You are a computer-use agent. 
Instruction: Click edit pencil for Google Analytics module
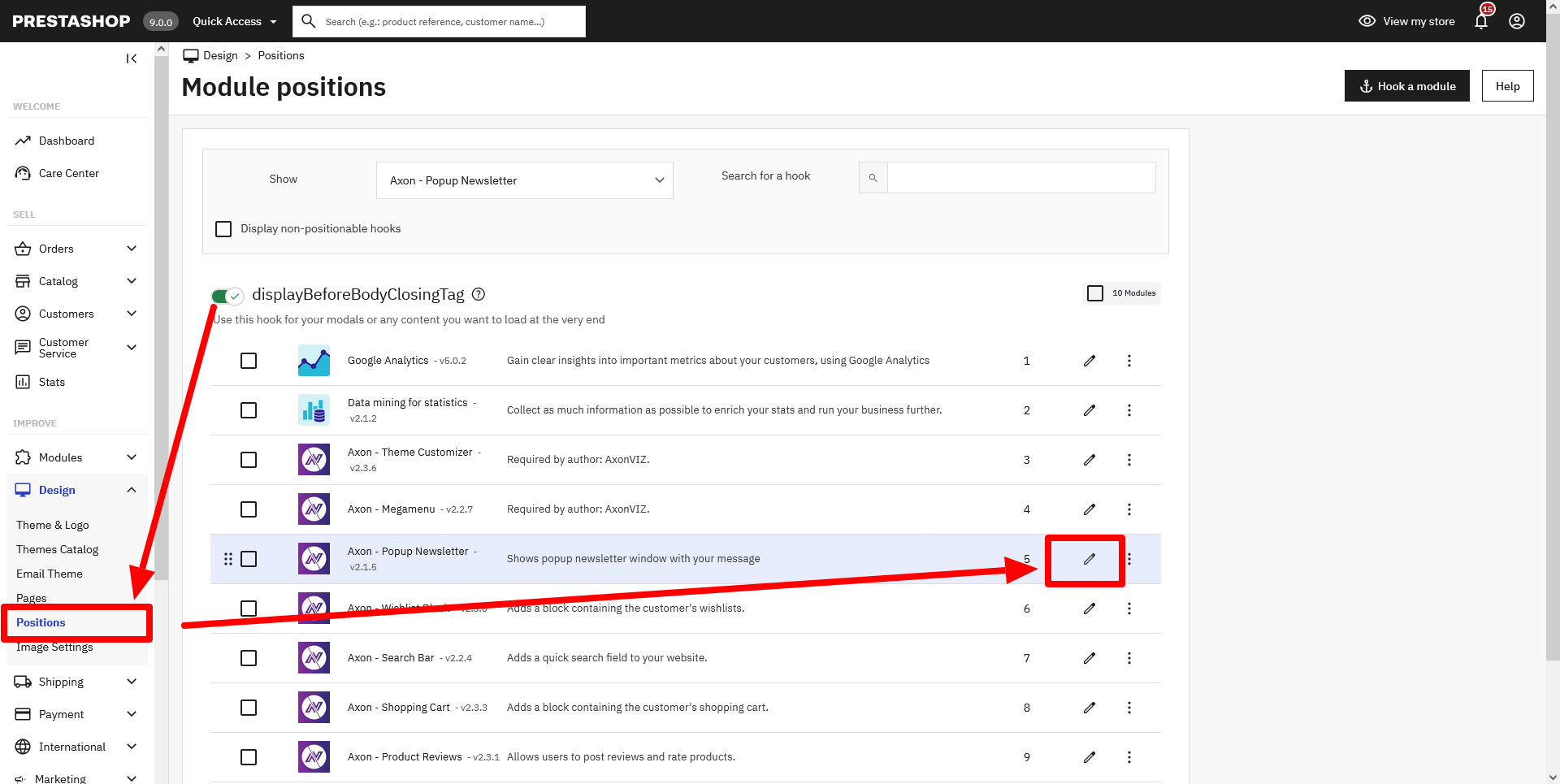(1089, 361)
